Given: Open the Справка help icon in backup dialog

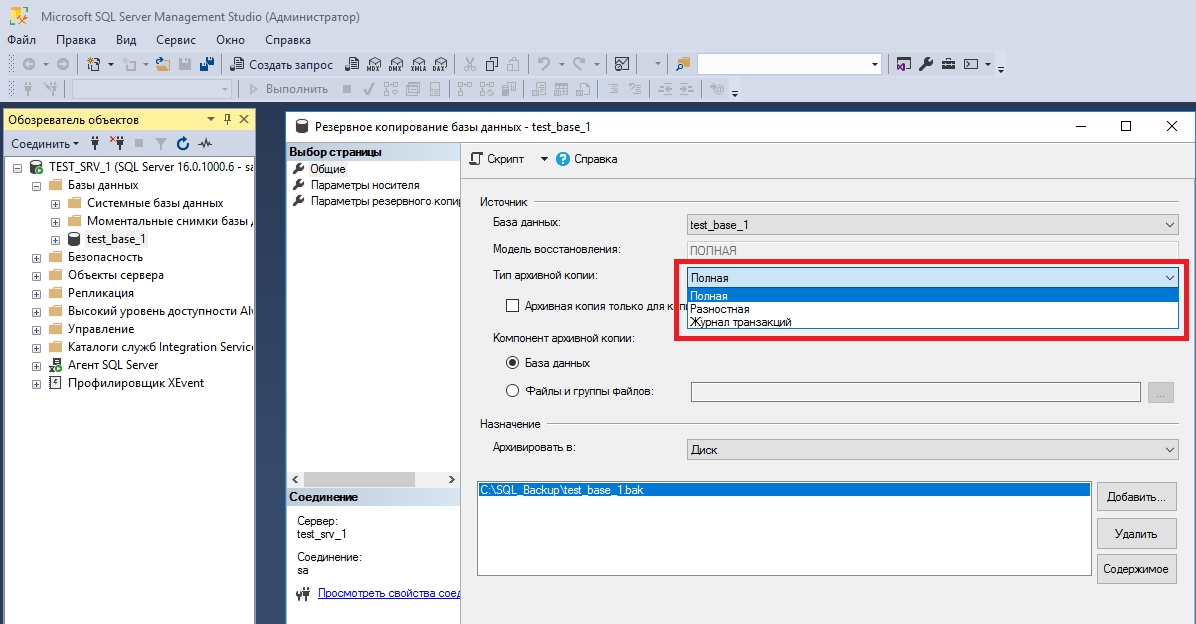Looking at the screenshot, I should [x=587, y=159].
